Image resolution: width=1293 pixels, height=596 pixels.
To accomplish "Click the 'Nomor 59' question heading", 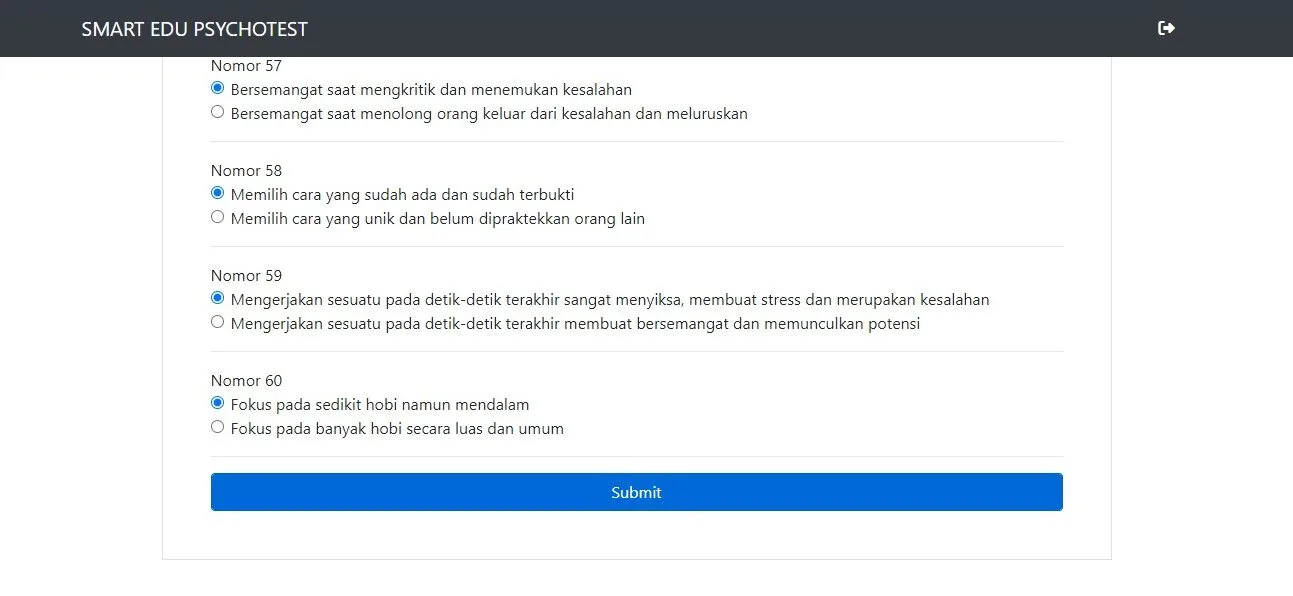I will [246, 276].
